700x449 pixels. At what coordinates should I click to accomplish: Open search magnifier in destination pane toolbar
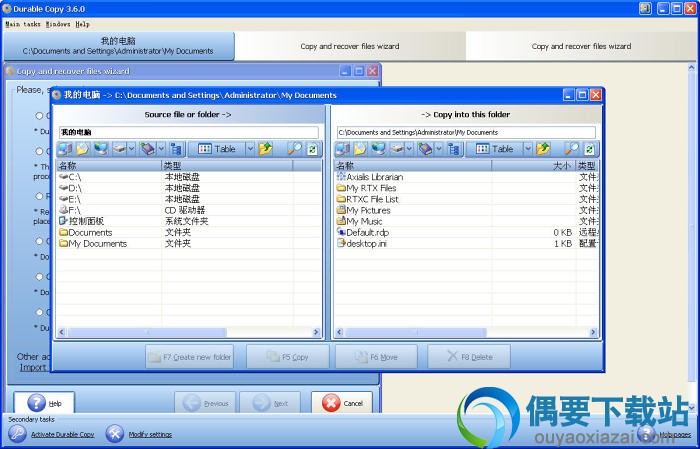[572, 149]
